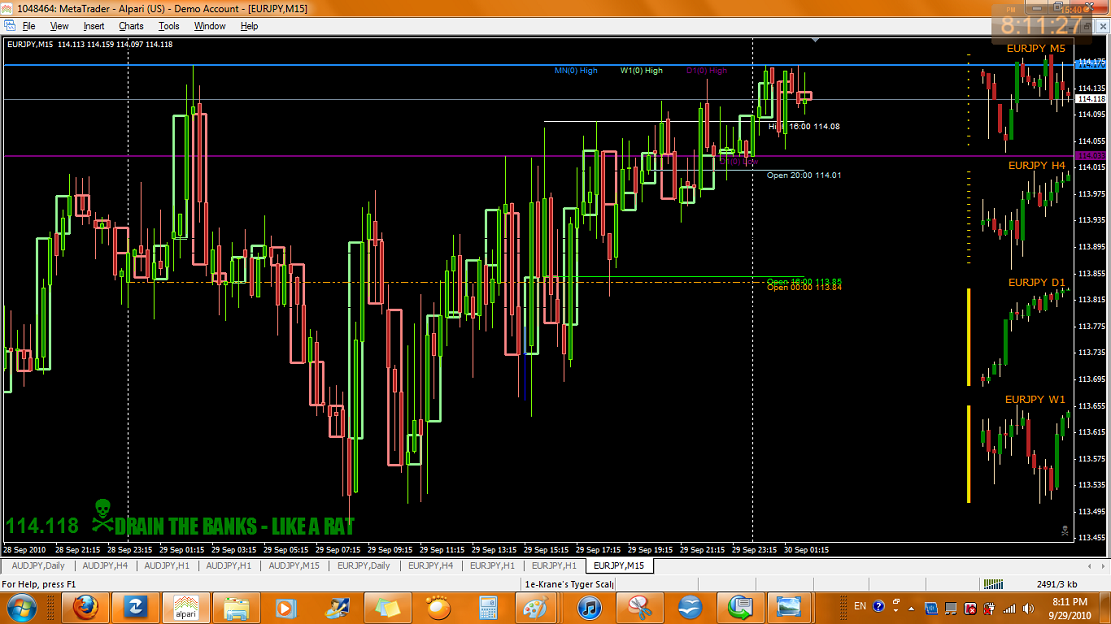The image size is (1111, 624).
Task: Click the EN language indicator in tray
Action: click(859, 606)
